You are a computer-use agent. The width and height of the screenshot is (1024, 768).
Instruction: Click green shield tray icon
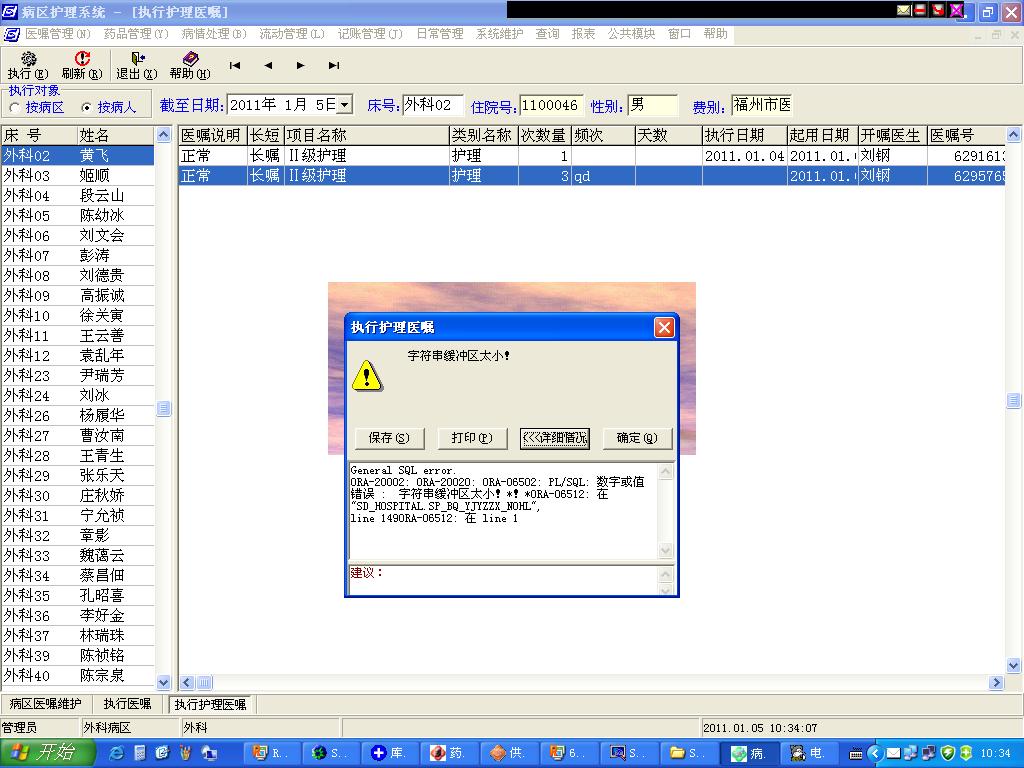(x=950, y=753)
